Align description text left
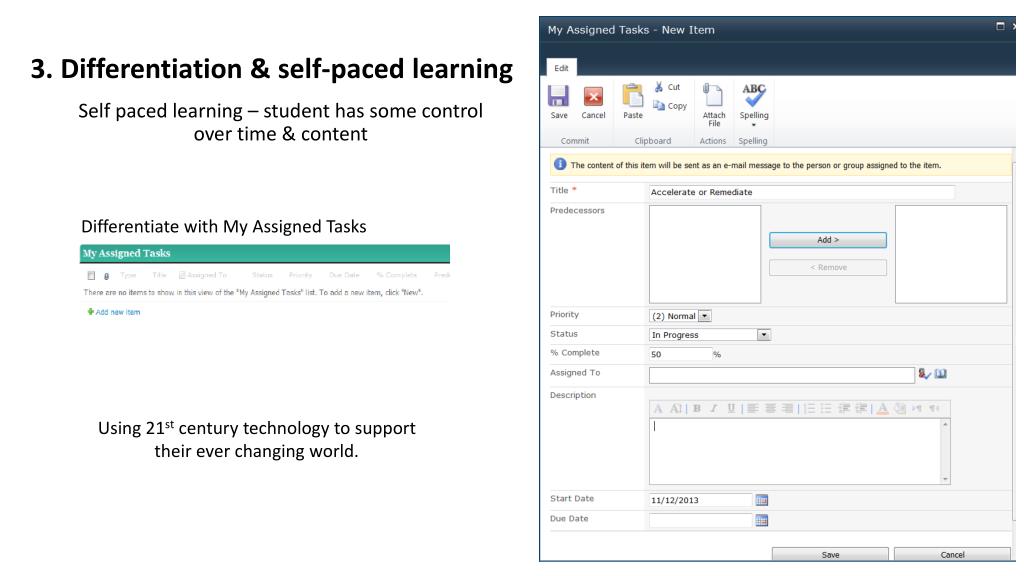 [x=753, y=409]
